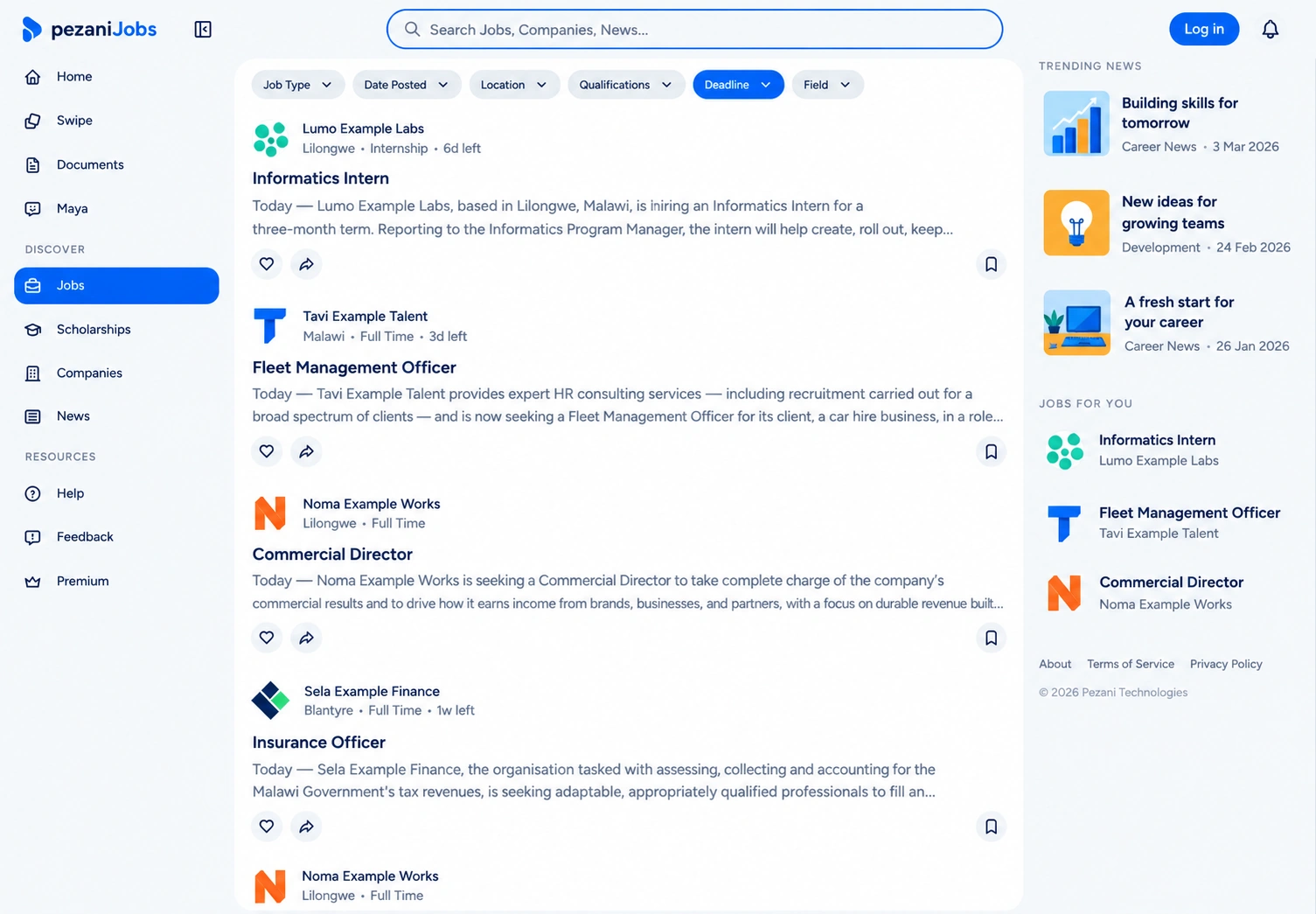The image size is (1316, 914).
Task: Share the Insurance Officer job
Action: [x=306, y=827]
